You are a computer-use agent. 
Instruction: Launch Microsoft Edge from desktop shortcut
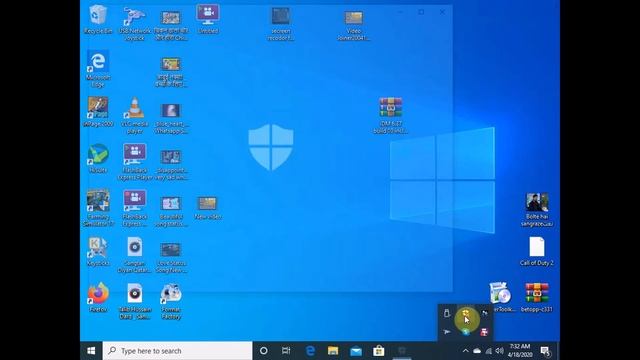(98, 69)
